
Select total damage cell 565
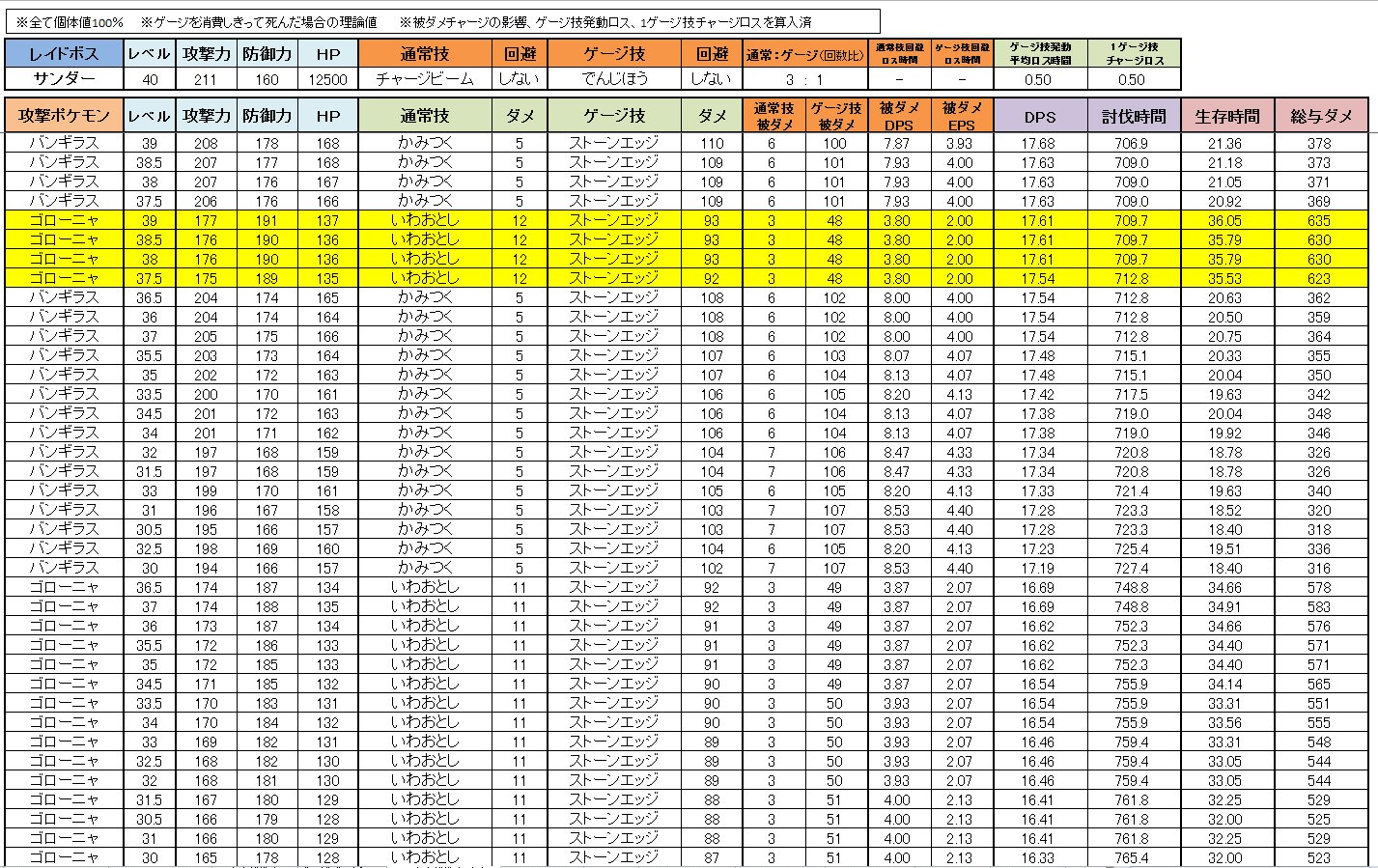pyautogui.click(x=1319, y=684)
